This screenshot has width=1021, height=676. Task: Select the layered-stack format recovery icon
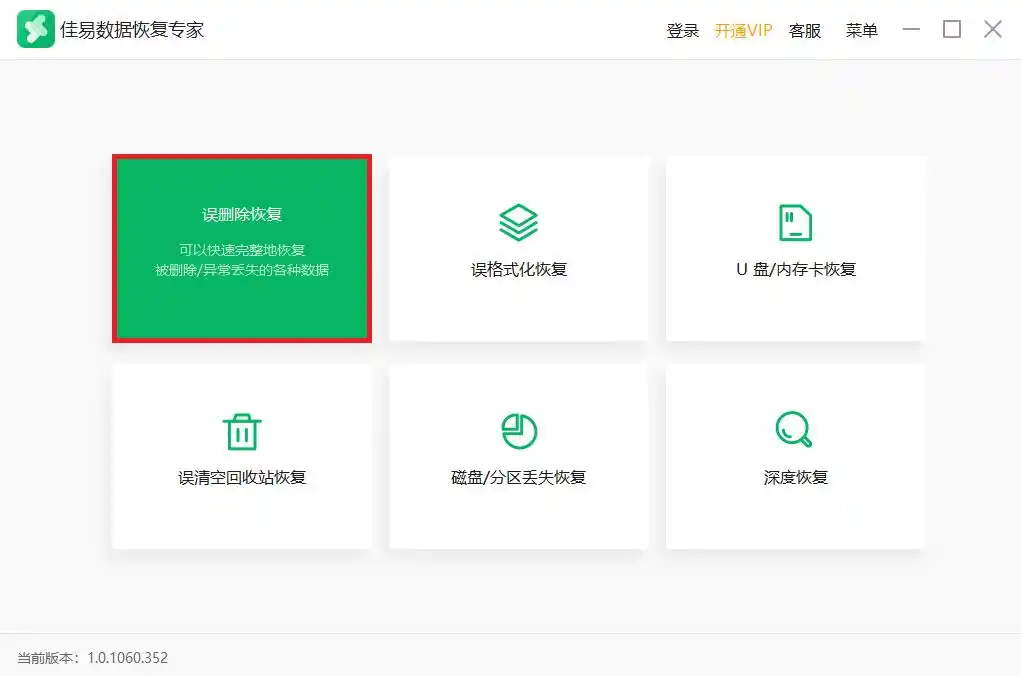[x=518, y=222]
